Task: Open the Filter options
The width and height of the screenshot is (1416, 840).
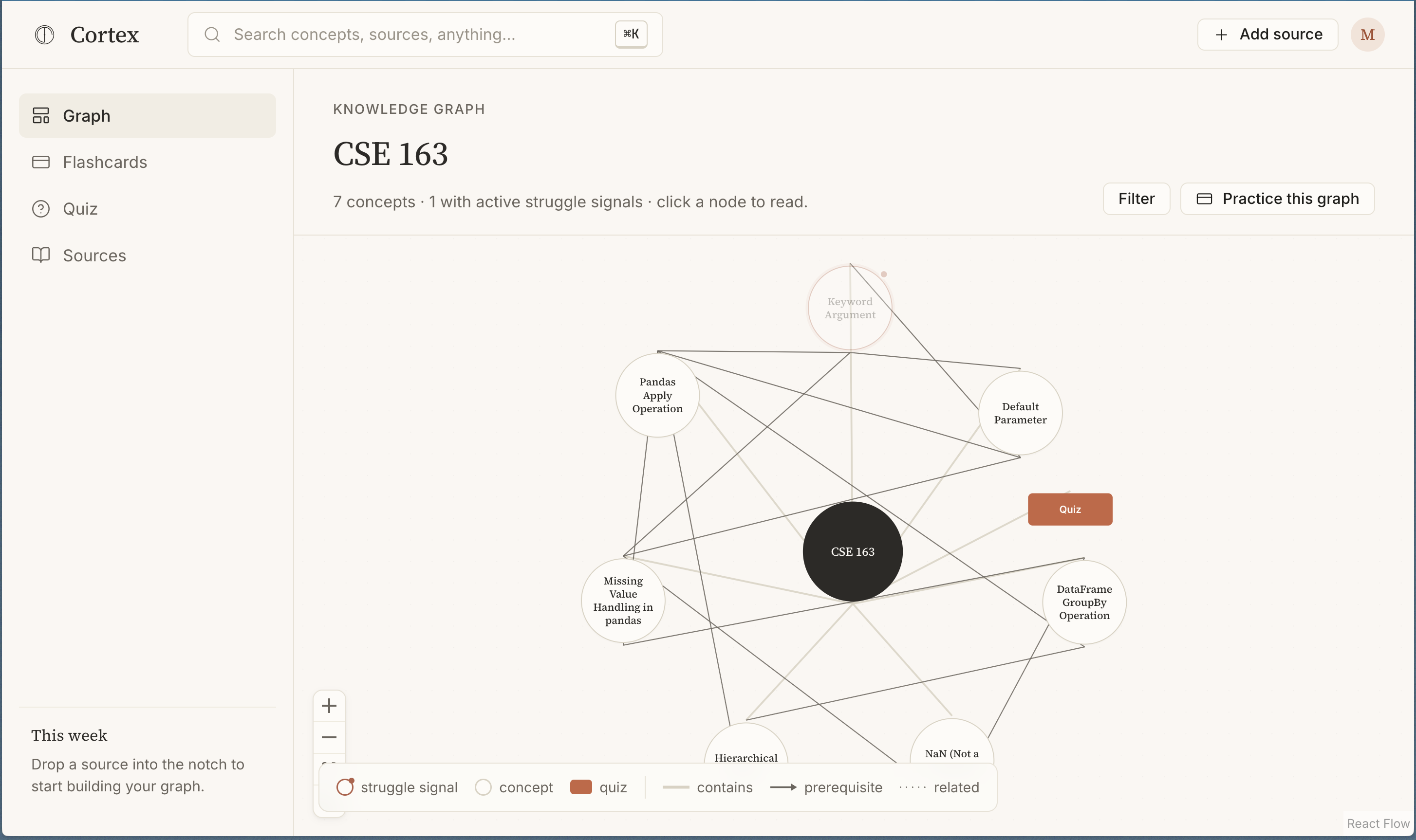Action: 1136,199
